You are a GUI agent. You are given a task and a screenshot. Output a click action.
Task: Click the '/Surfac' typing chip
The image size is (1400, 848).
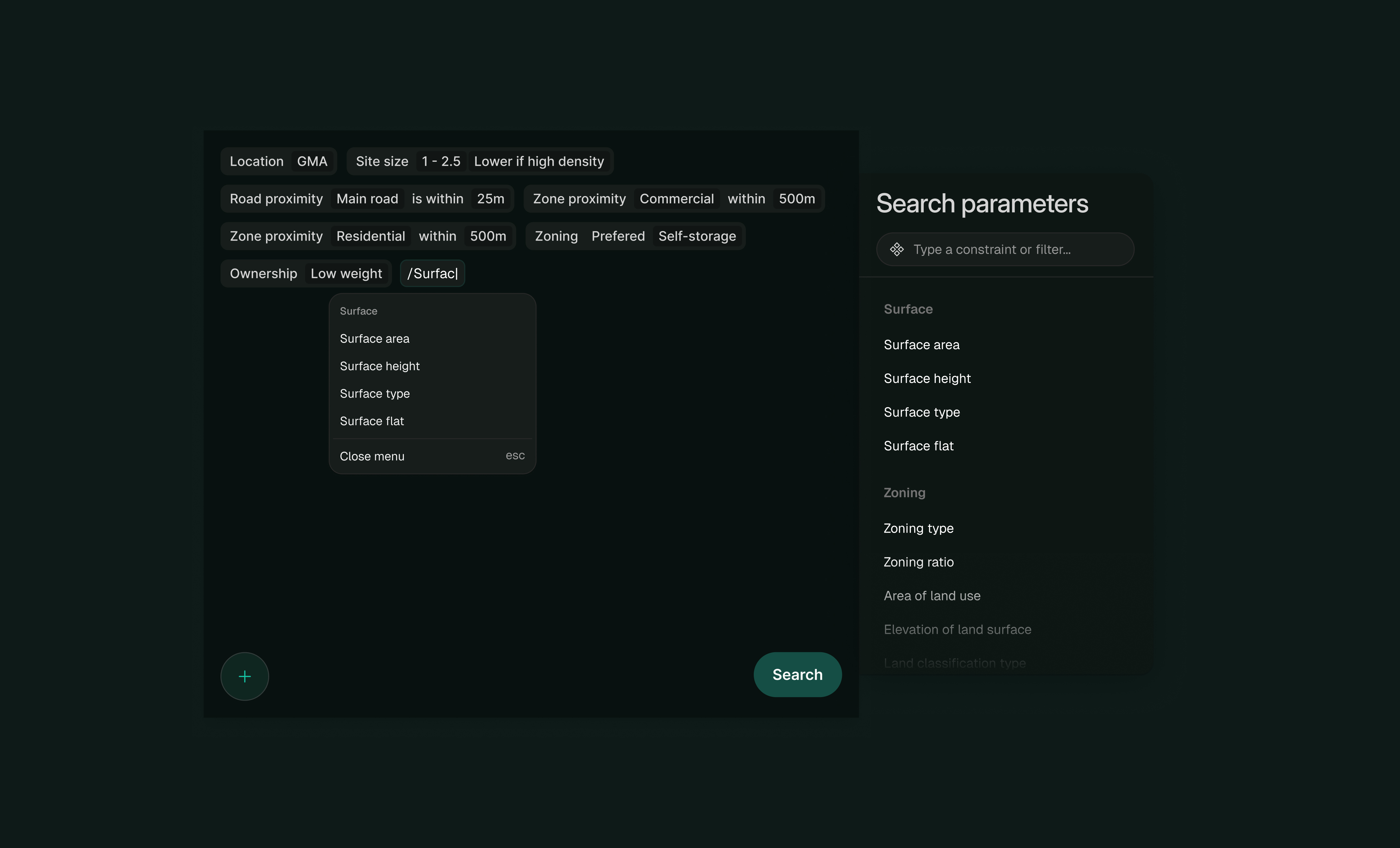[432, 273]
